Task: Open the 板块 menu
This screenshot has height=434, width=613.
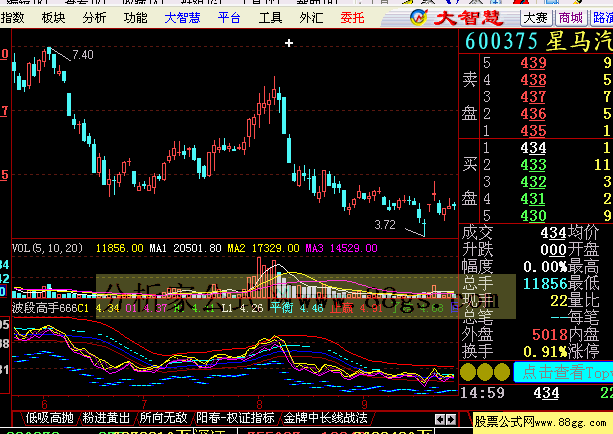Action: click(x=54, y=18)
